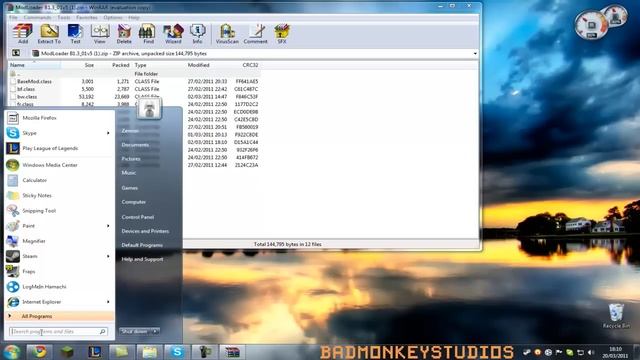Click the Comment toolbar icon
The image size is (640, 360).
click(256, 33)
